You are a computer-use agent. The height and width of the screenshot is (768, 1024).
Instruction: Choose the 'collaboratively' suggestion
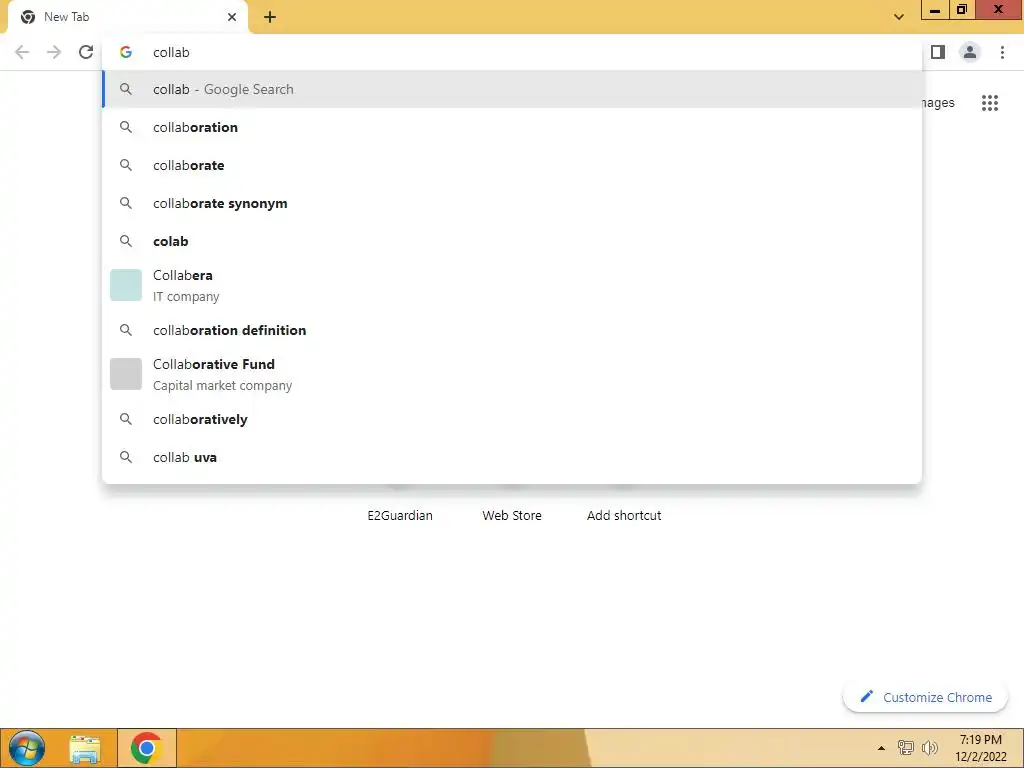(x=512, y=419)
